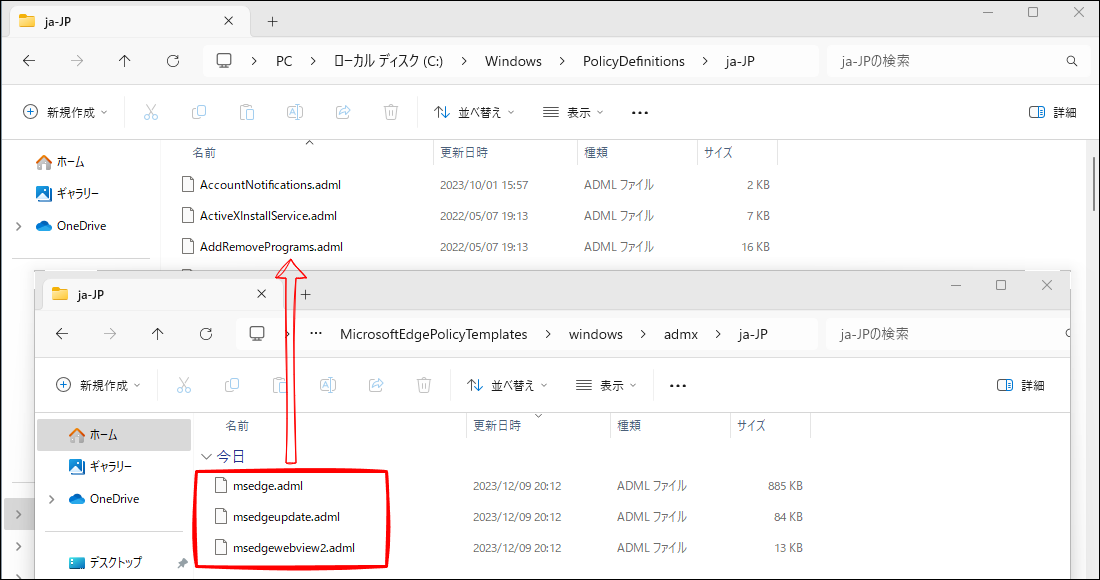Open a new tab in the front window
Viewport: 1100px width, 580px height.
pos(306,295)
